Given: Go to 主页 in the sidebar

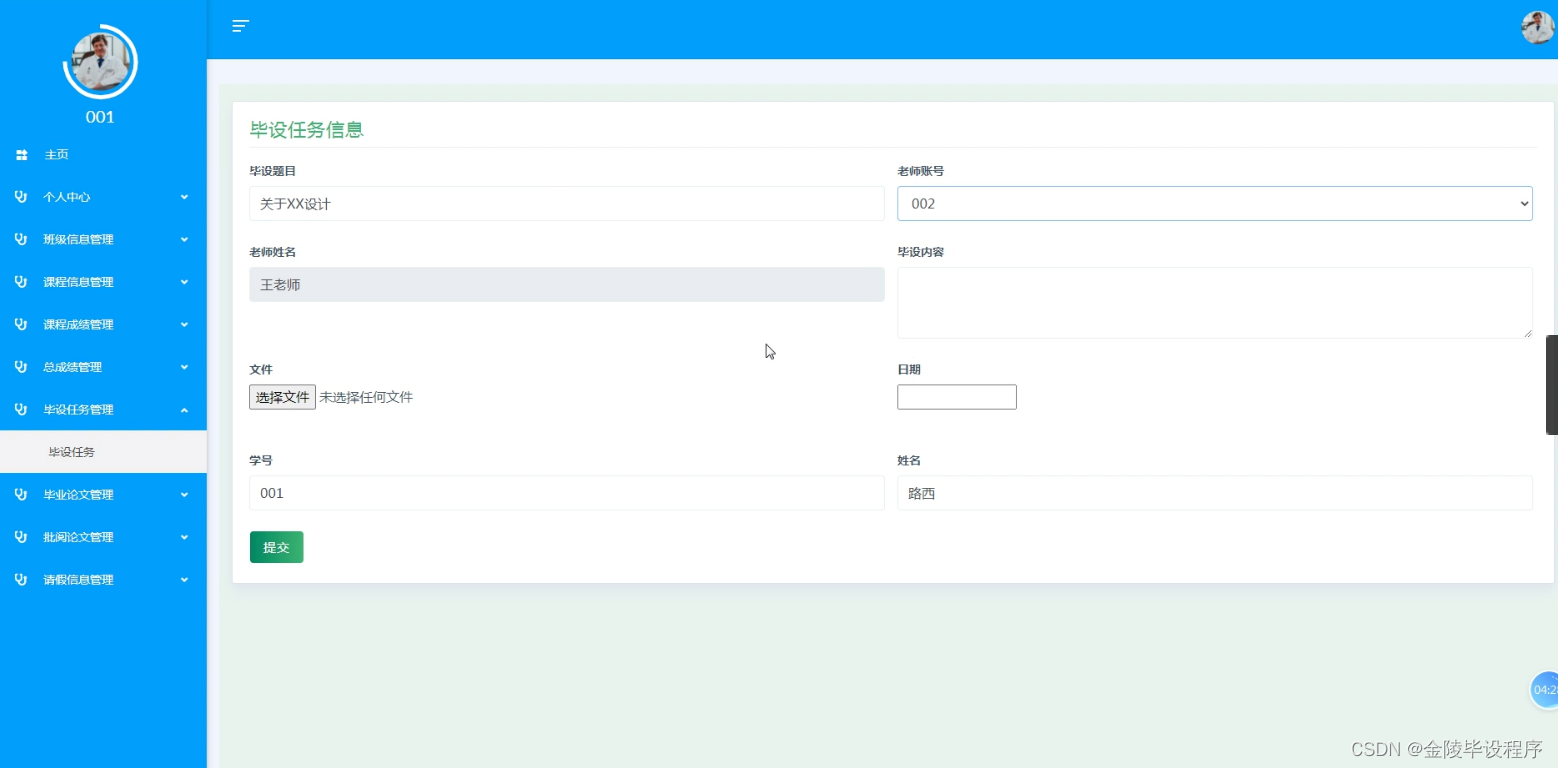Looking at the screenshot, I should (103, 155).
